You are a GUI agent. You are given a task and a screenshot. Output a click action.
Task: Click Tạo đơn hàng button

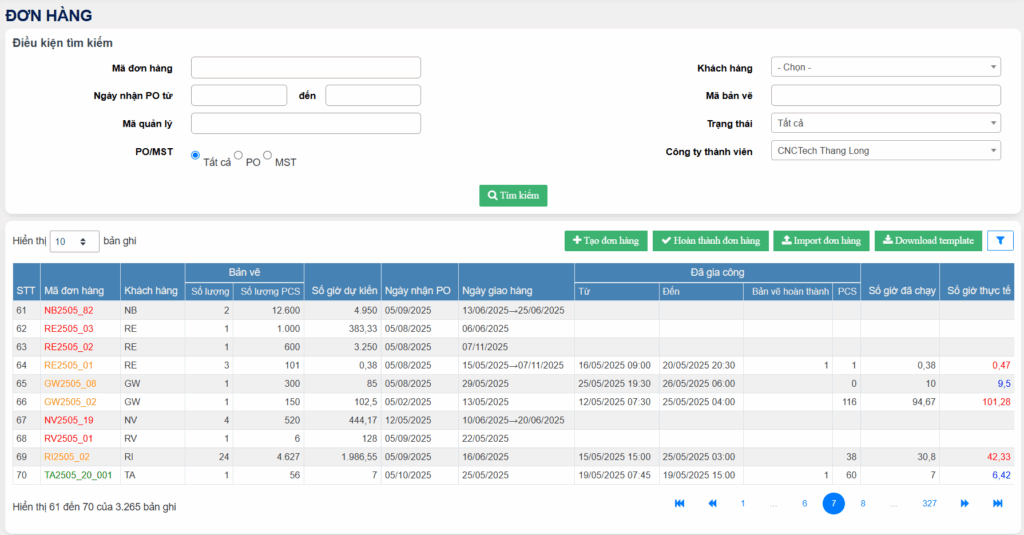point(605,241)
